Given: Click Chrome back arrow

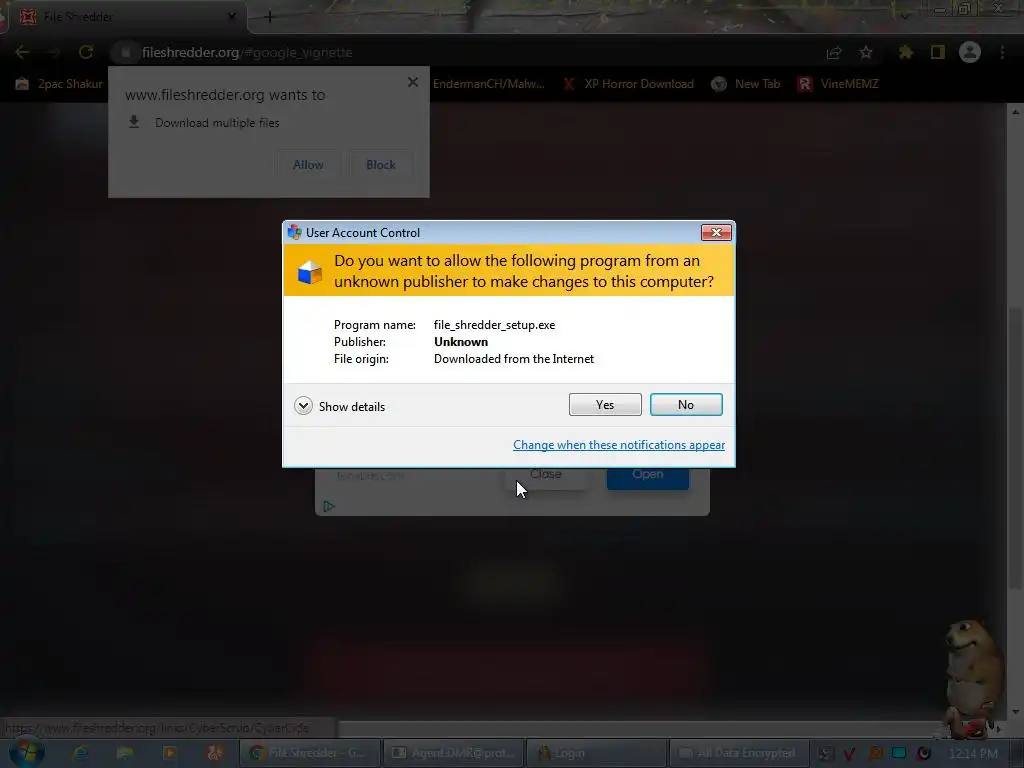Looking at the screenshot, I should [22, 52].
